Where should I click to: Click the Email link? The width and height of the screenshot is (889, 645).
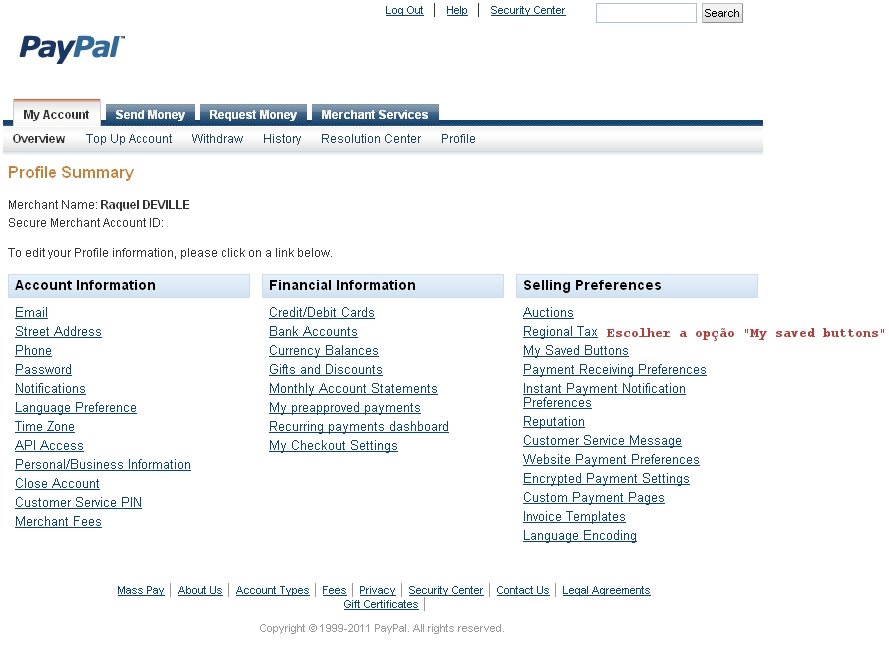[x=31, y=312]
